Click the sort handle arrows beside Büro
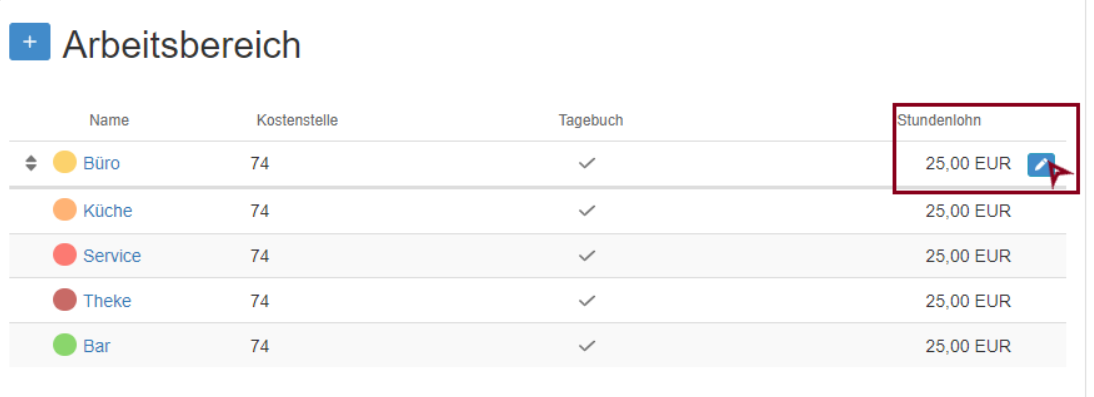 pos(31,163)
